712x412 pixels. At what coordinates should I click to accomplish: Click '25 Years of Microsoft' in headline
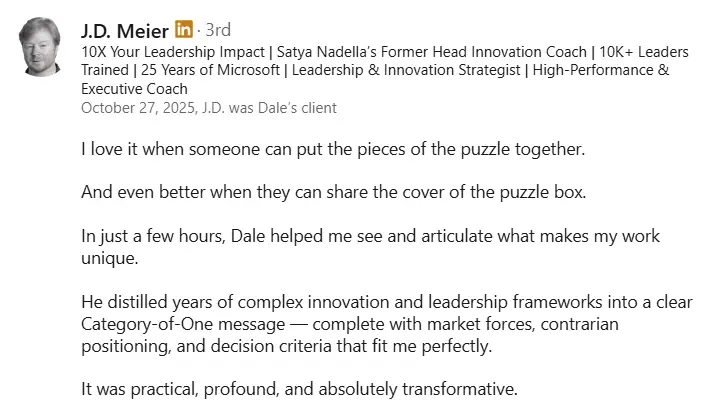tap(210, 70)
